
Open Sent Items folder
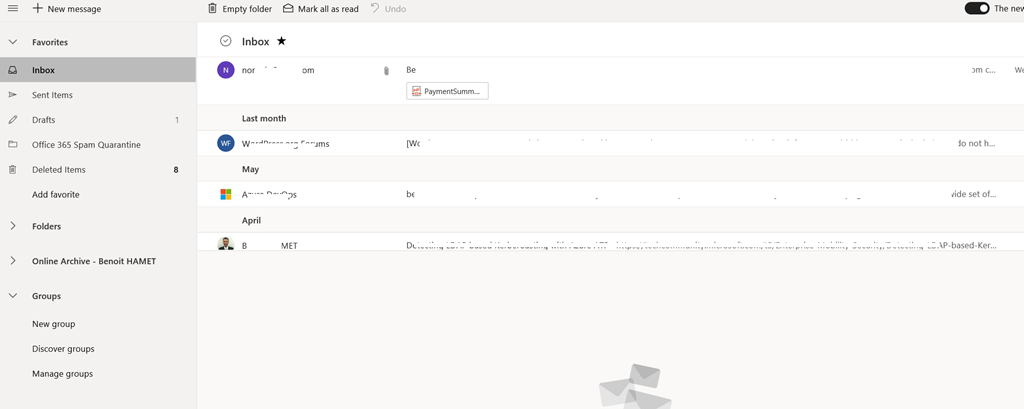(98, 95)
